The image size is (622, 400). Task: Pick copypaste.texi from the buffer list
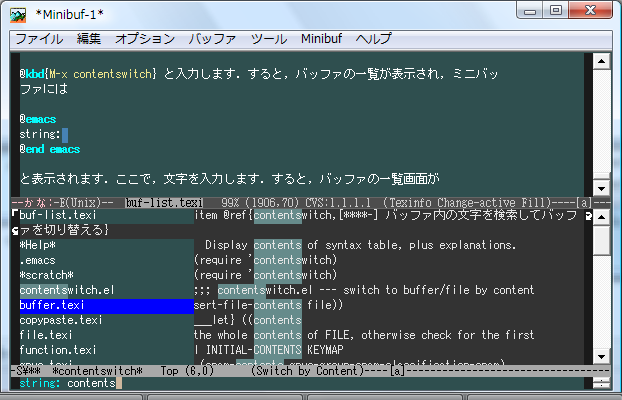60,320
